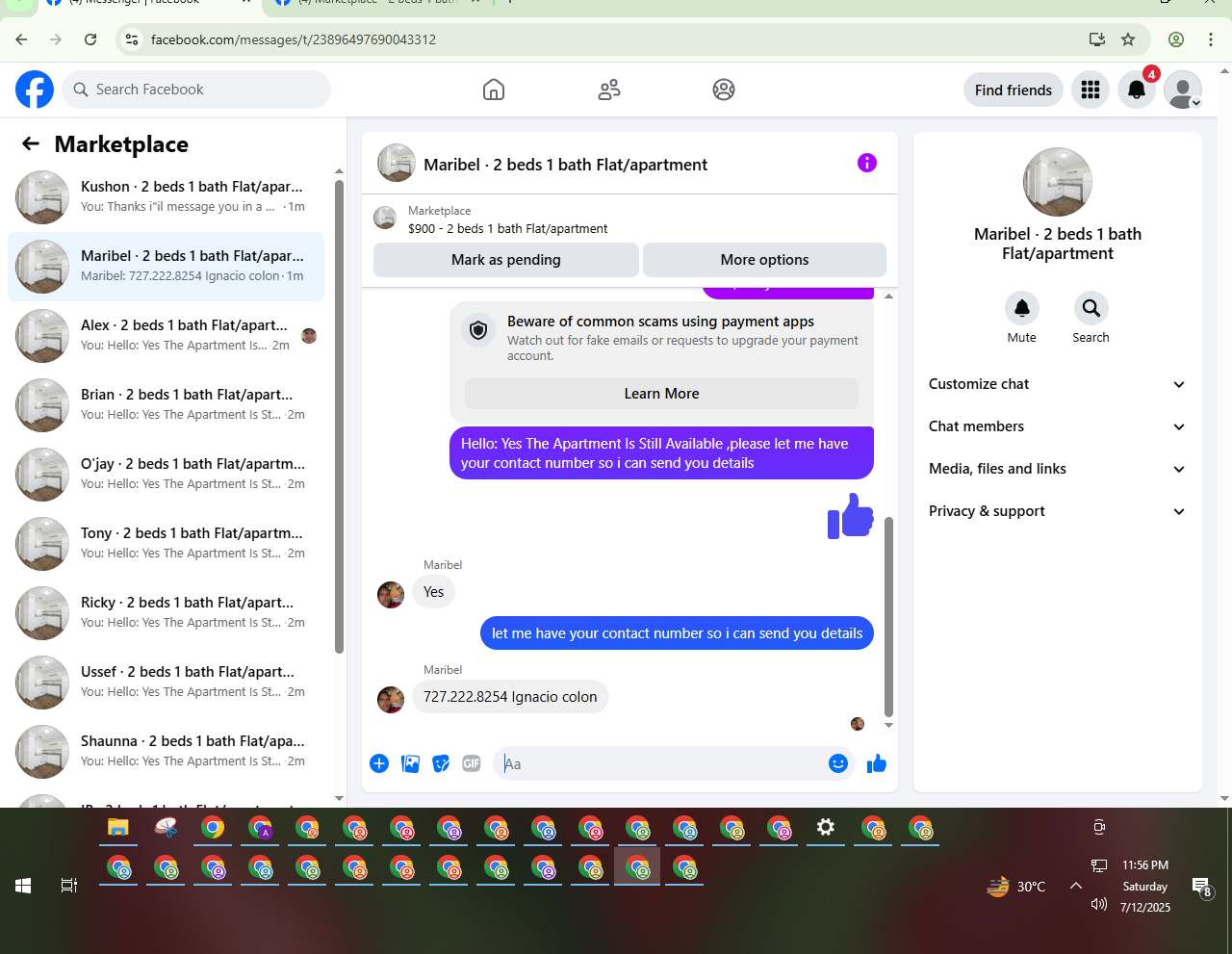This screenshot has height=954, width=1232.
Task: Open the Facebook menu grid icon
Action: coord(1091,90)
